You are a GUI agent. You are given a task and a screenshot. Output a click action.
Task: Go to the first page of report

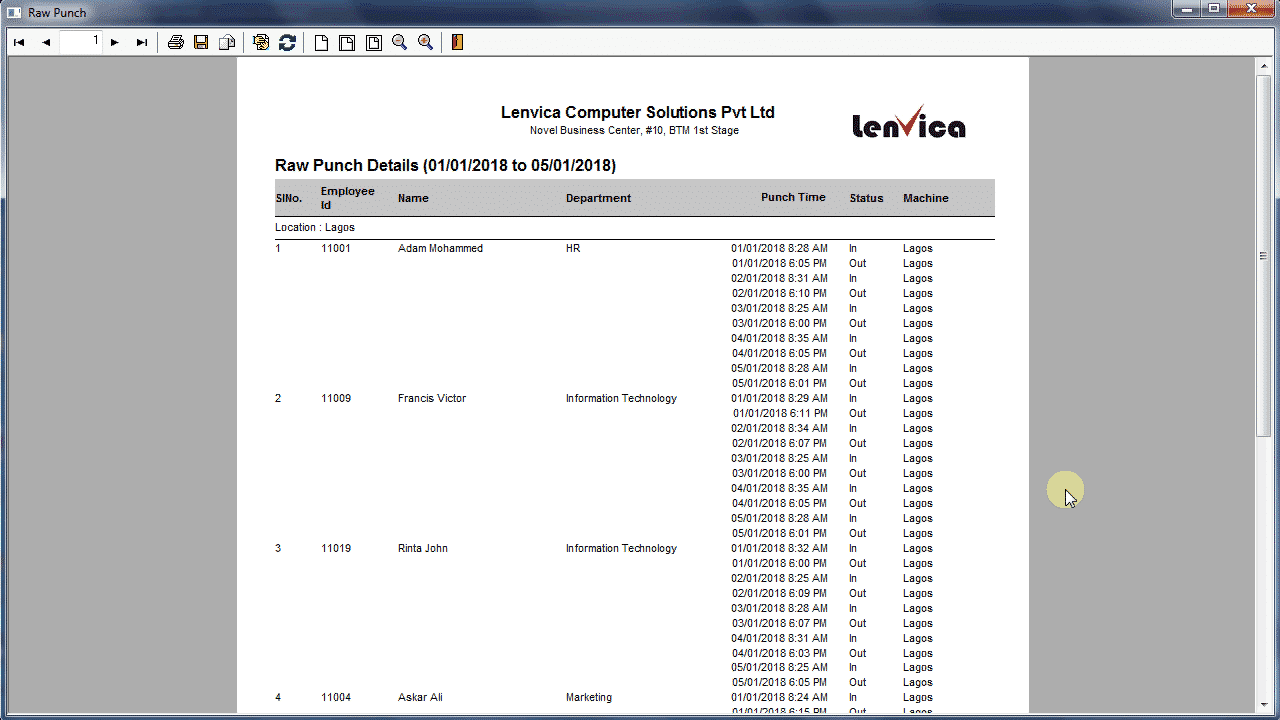pos(19,43)
